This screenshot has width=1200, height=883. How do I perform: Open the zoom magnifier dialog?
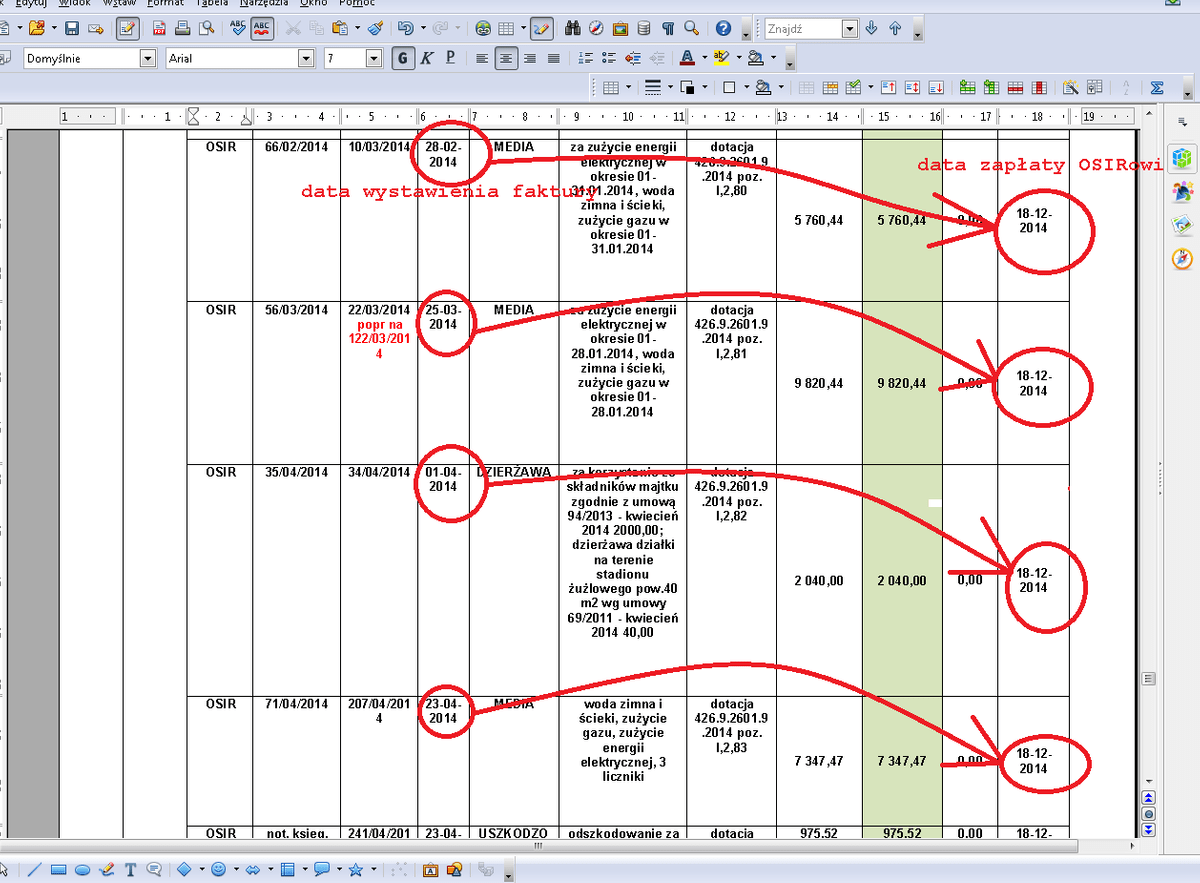point(691,28)
